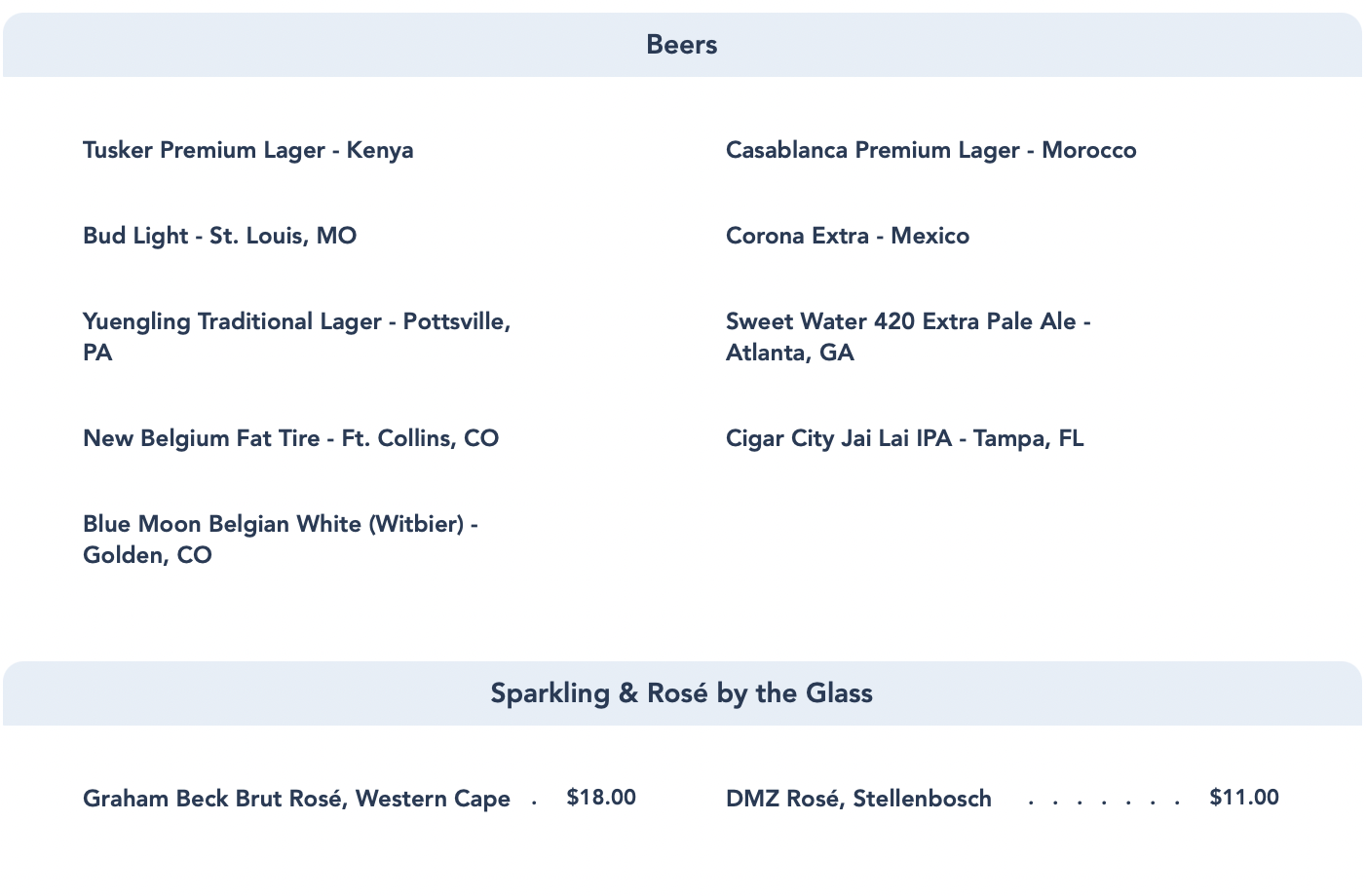The image size is (1366, 896).
Task: Click the $11.00 price
Action: (1244, 798)
